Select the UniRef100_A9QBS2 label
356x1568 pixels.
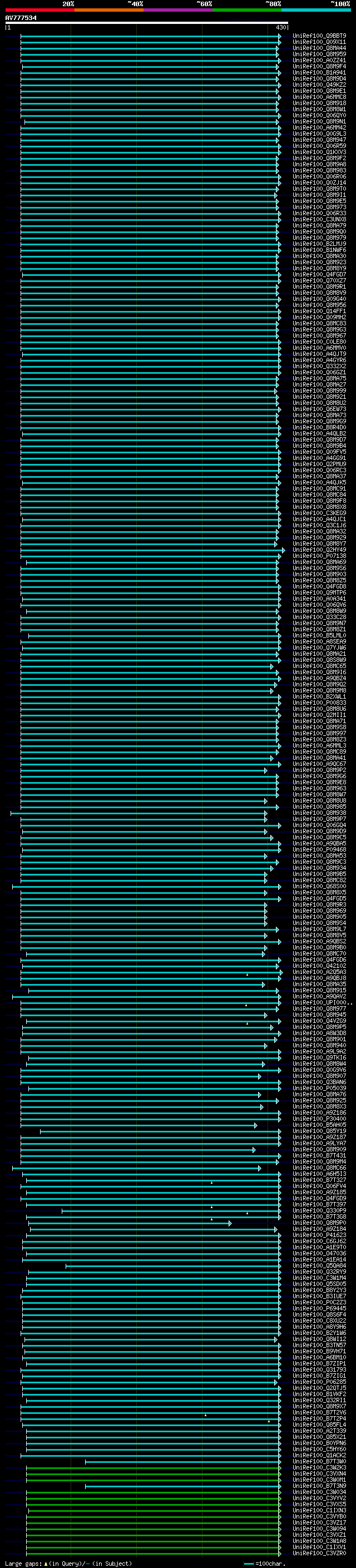319,942
